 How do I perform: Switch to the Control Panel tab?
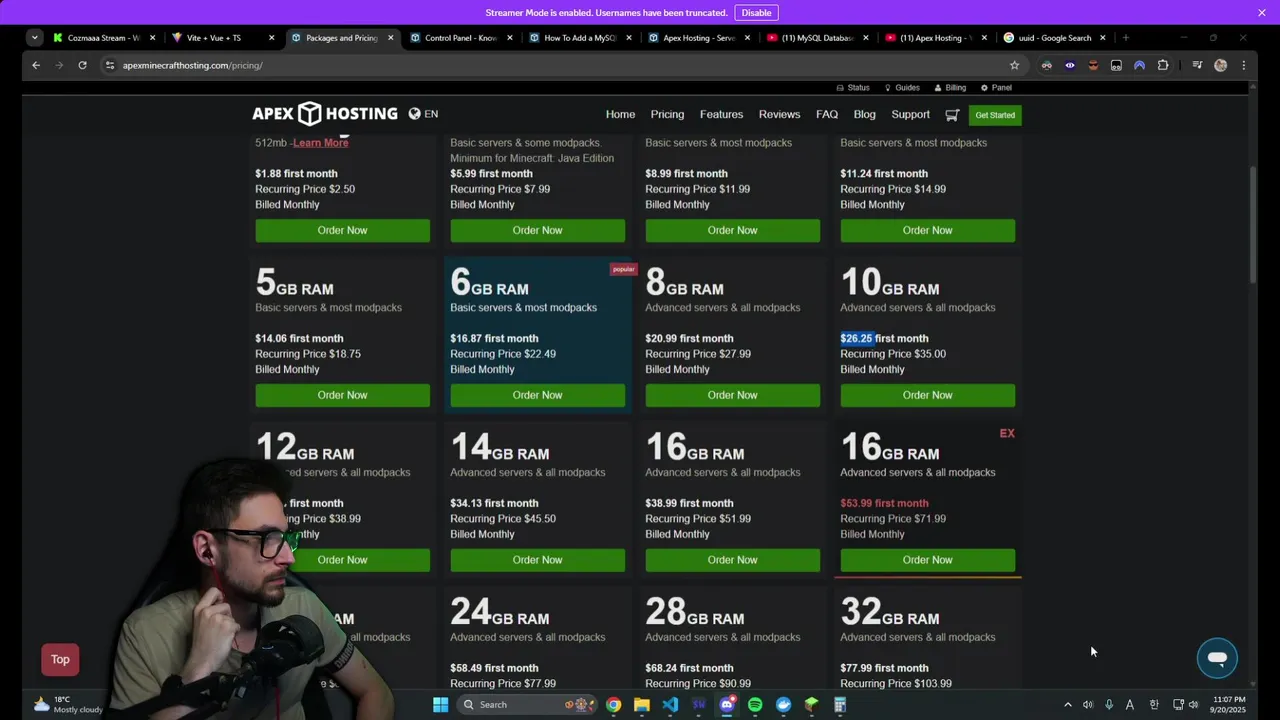coord(461,38)
